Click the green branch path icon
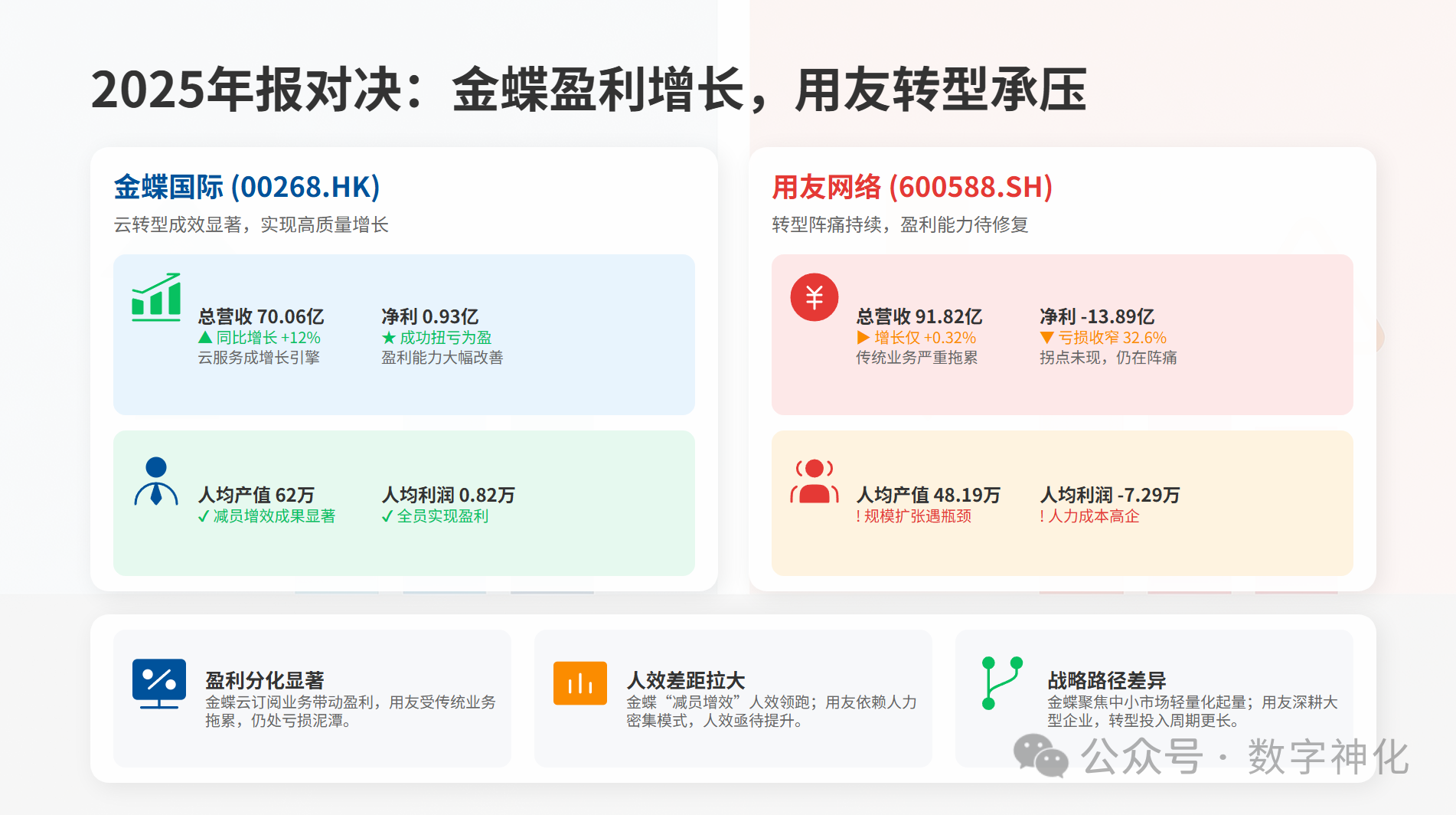 [1001, 683]
